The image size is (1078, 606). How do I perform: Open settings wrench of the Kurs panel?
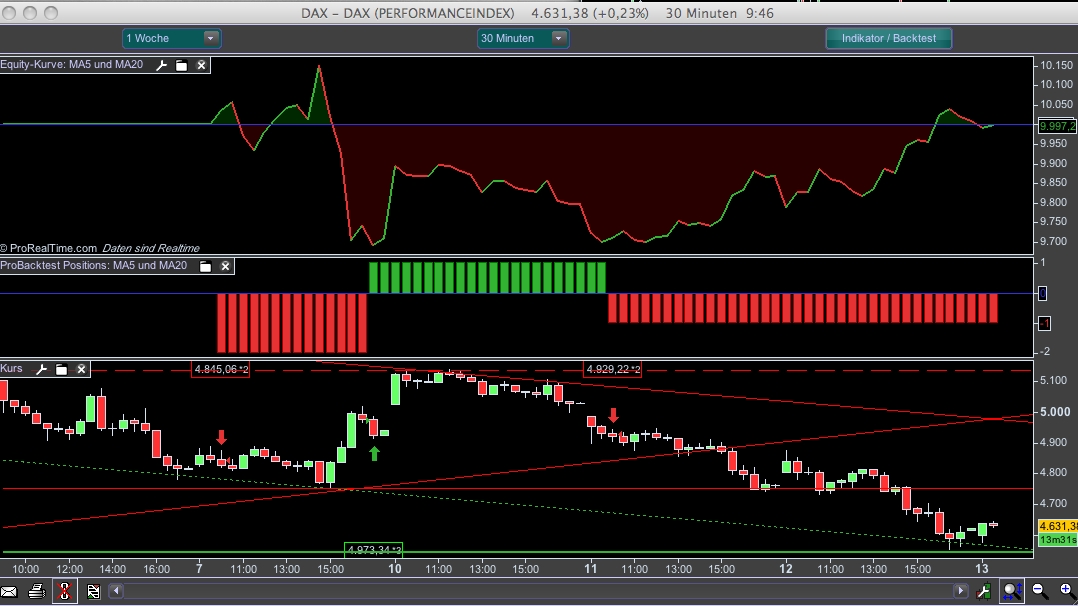[41, 369]
